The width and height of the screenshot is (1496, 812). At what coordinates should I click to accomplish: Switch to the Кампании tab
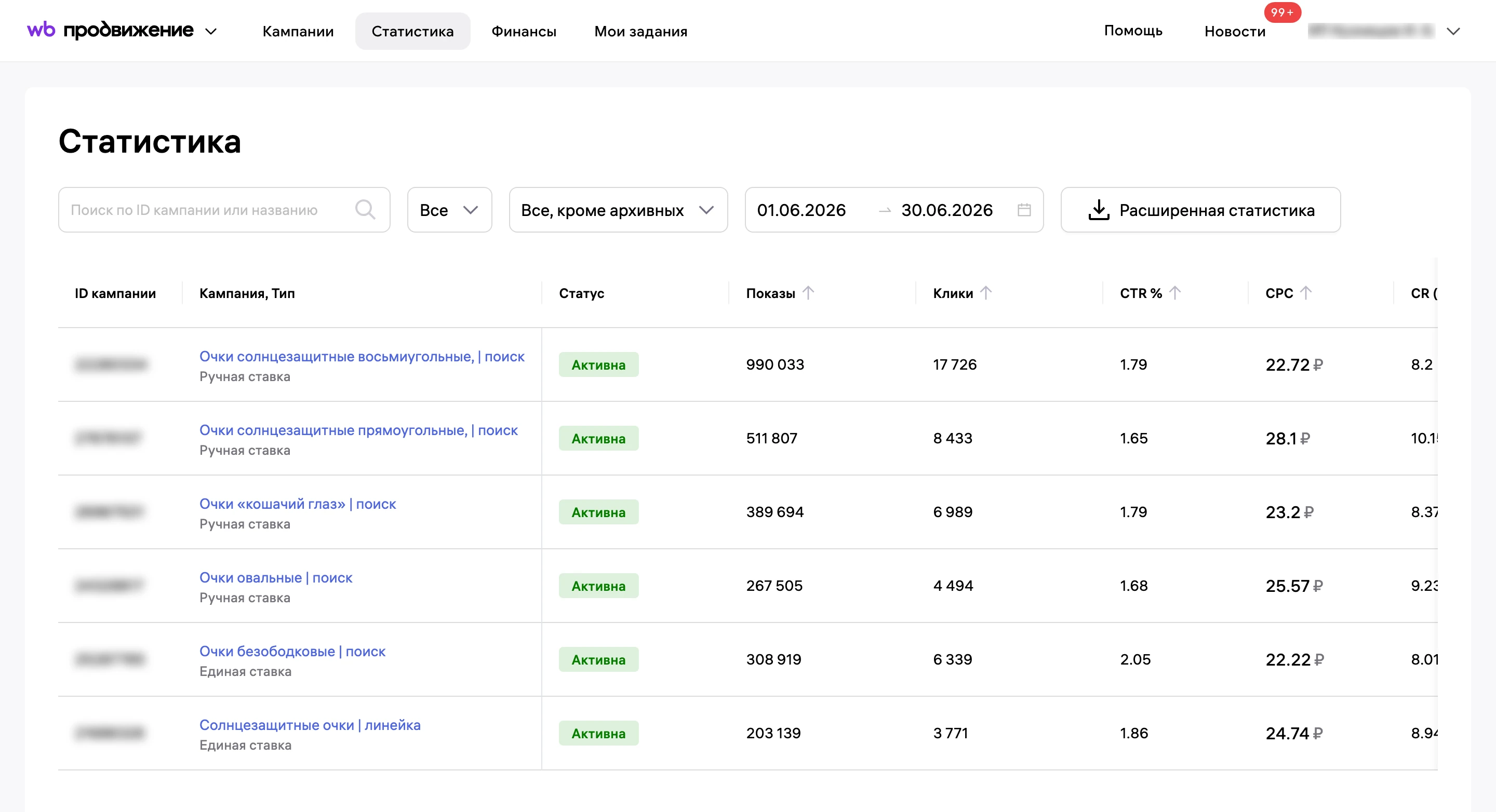click(x=298, y=31)
